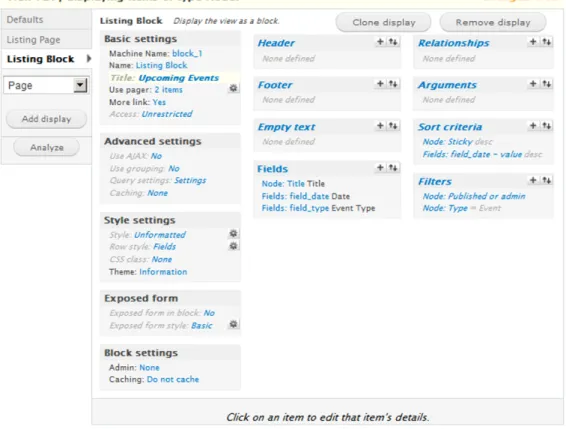This screenshot has height=429, width=566.
Task: Open pager settings gear icon
Action: [234, 88]
